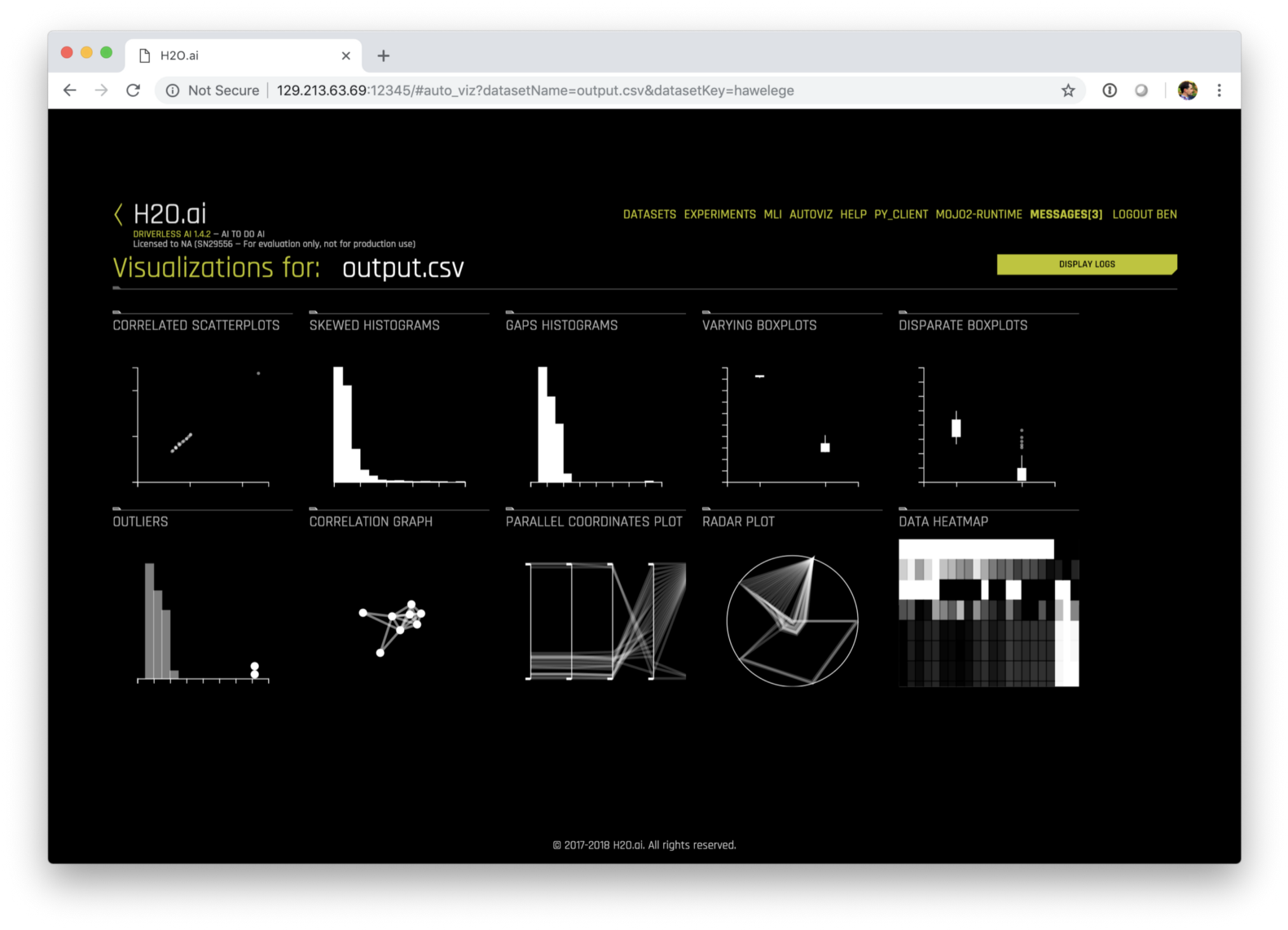View MESSAGES[3] notifications
This screenshot has width=1288, height=930.
pyautogui.click(x=1066, y=214)
